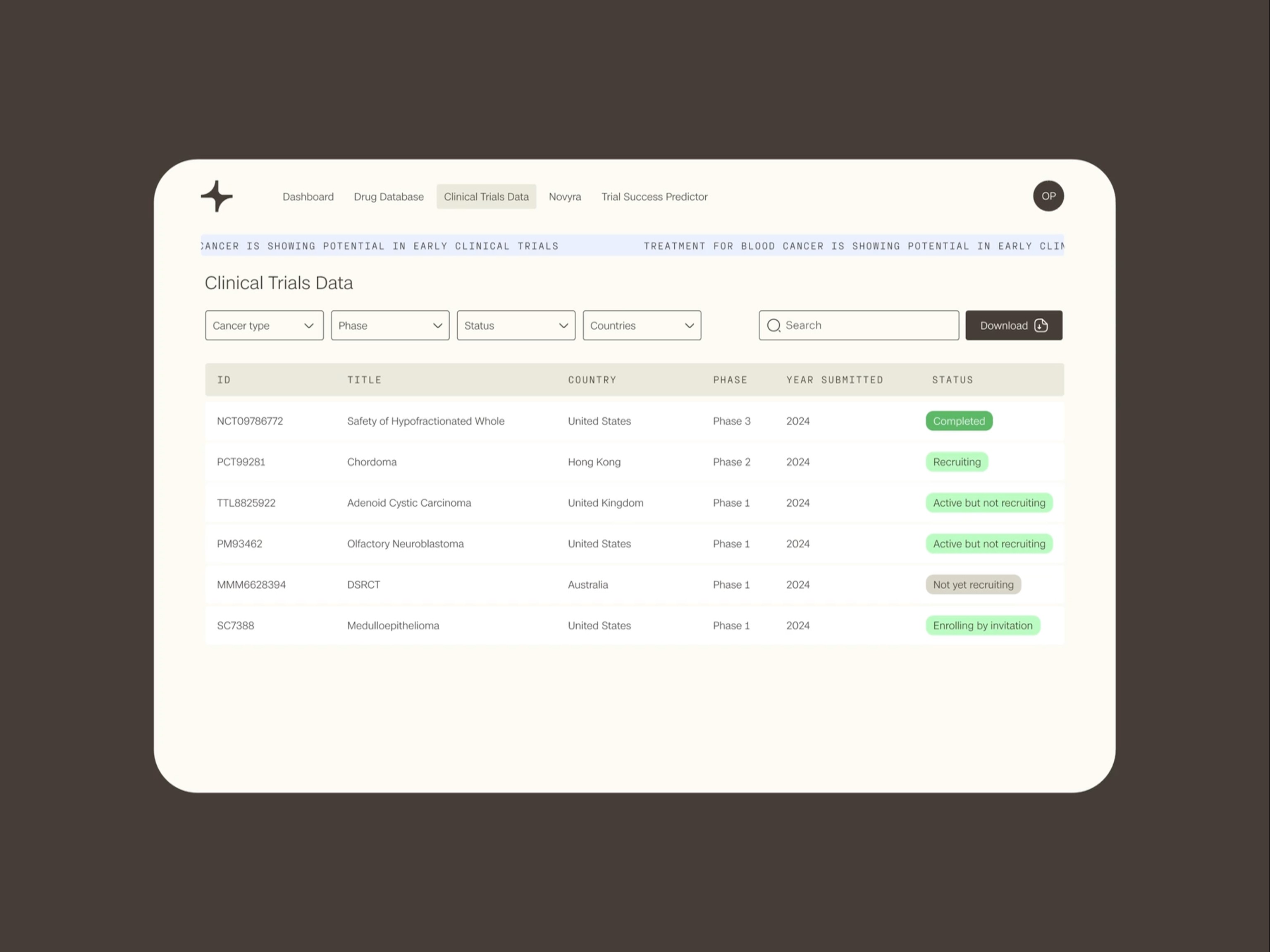This screenshot has height=952, width=1270.
Task: Click the Completed status badge
Action: tap(958, 421)
